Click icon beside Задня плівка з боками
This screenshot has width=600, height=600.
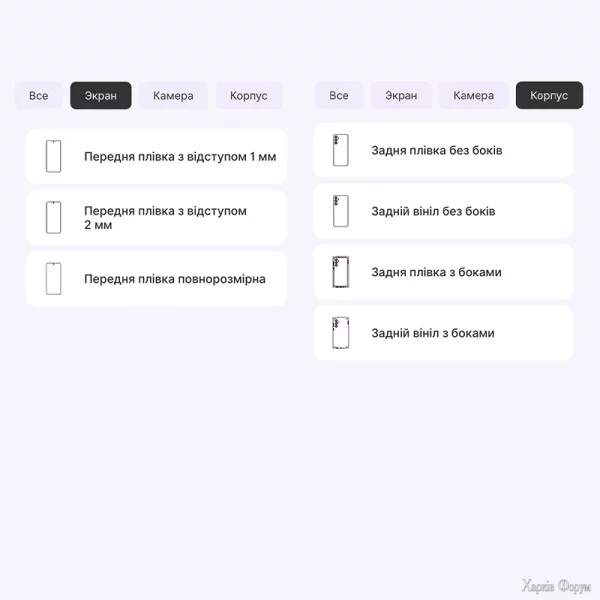click(x=341, y=272)
